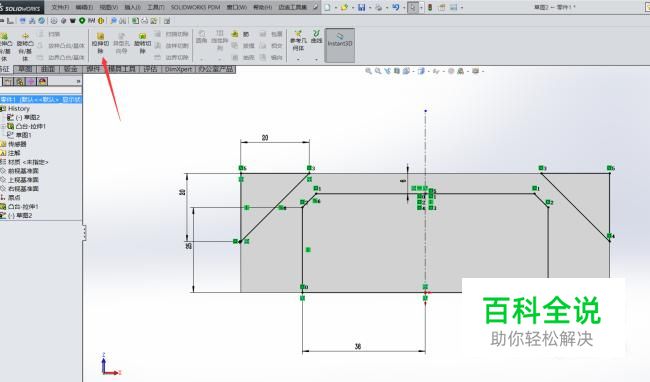Viewport: 650px width, 382px height.
Task: Click the Select cursor tool
Action: point(412,7)
